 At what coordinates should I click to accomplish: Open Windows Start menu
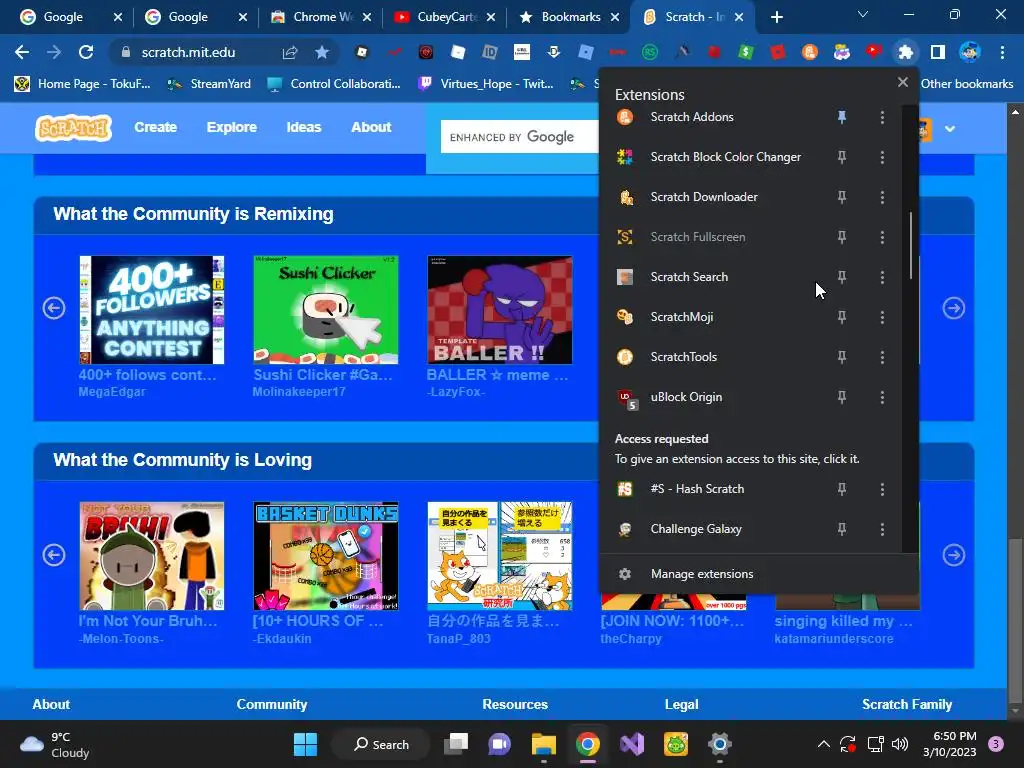tap(305, 744)
